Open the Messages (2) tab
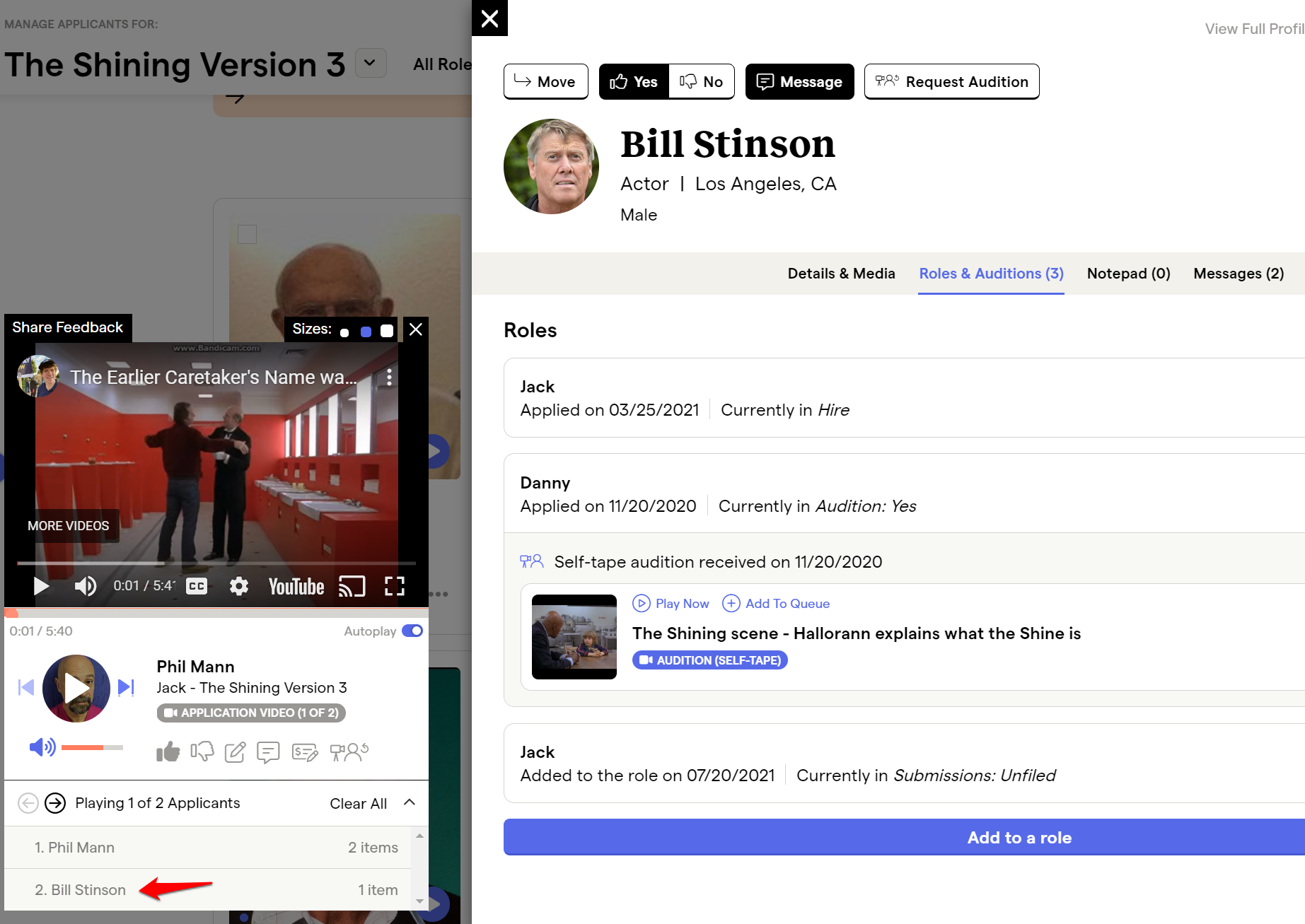Viewport: 1305px width, 924px height. [x=1239, y=274]
